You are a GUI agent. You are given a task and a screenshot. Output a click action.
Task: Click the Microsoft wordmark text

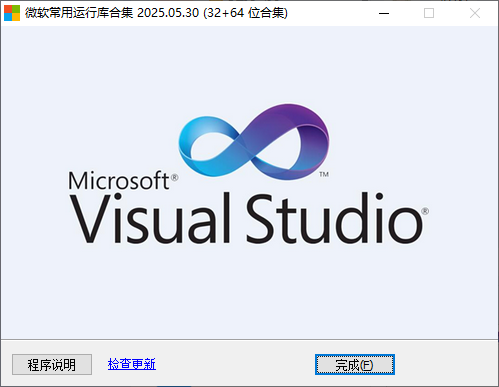coord(119,181)
